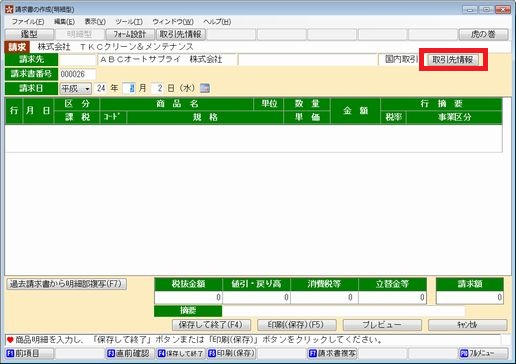Open the ファイル(F) menu

[x=28, y=22]
